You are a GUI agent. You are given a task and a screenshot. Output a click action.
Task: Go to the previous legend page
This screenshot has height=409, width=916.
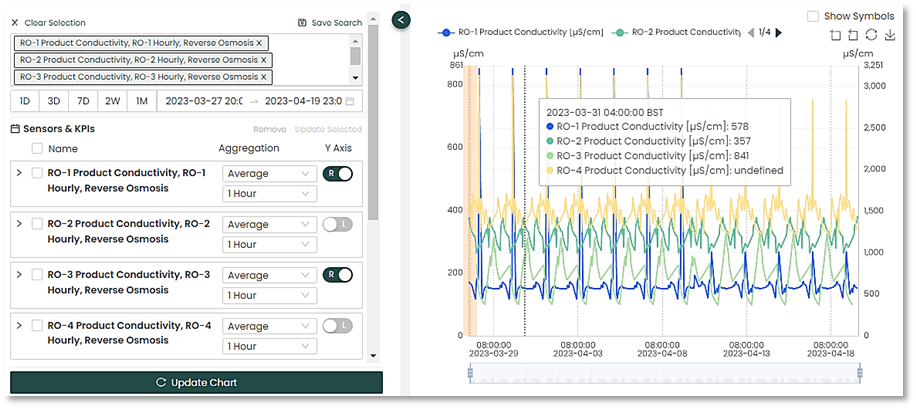751,33
